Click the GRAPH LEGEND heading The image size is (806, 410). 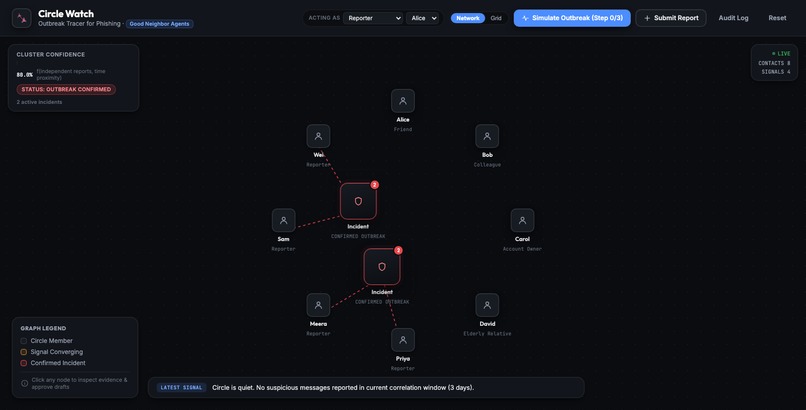tap(43, 328)
